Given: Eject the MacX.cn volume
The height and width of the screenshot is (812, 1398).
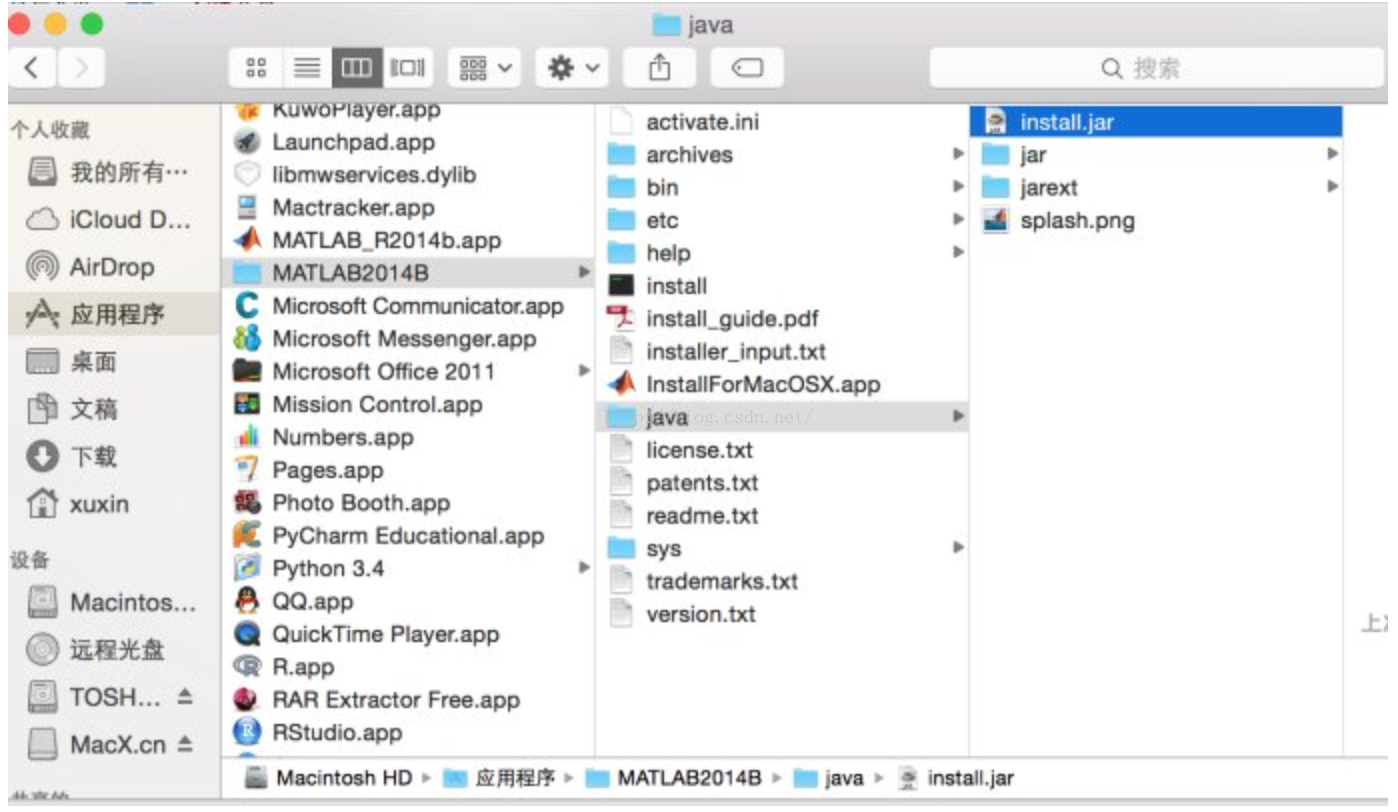Looking at the screenshot, I should point(185,744).
